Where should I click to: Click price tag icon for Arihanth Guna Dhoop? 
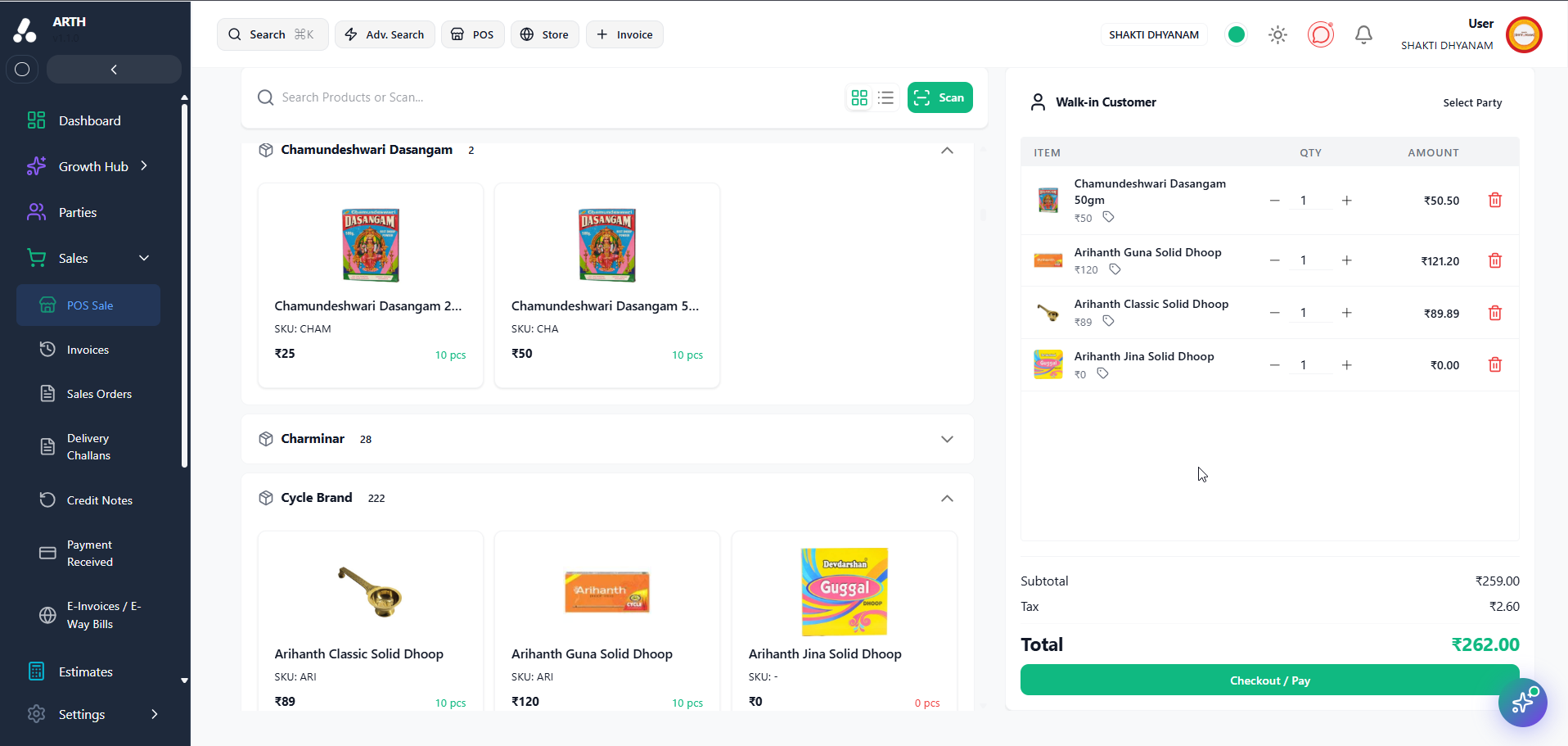click(x=1115, y=269)
